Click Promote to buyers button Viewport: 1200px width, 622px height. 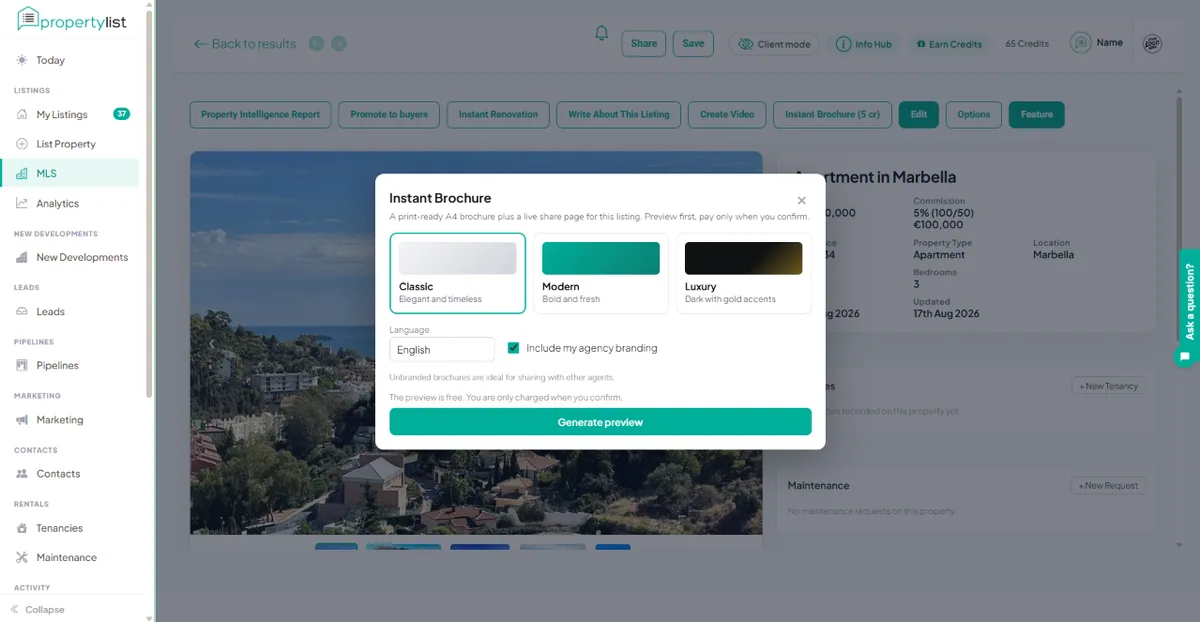389,114
